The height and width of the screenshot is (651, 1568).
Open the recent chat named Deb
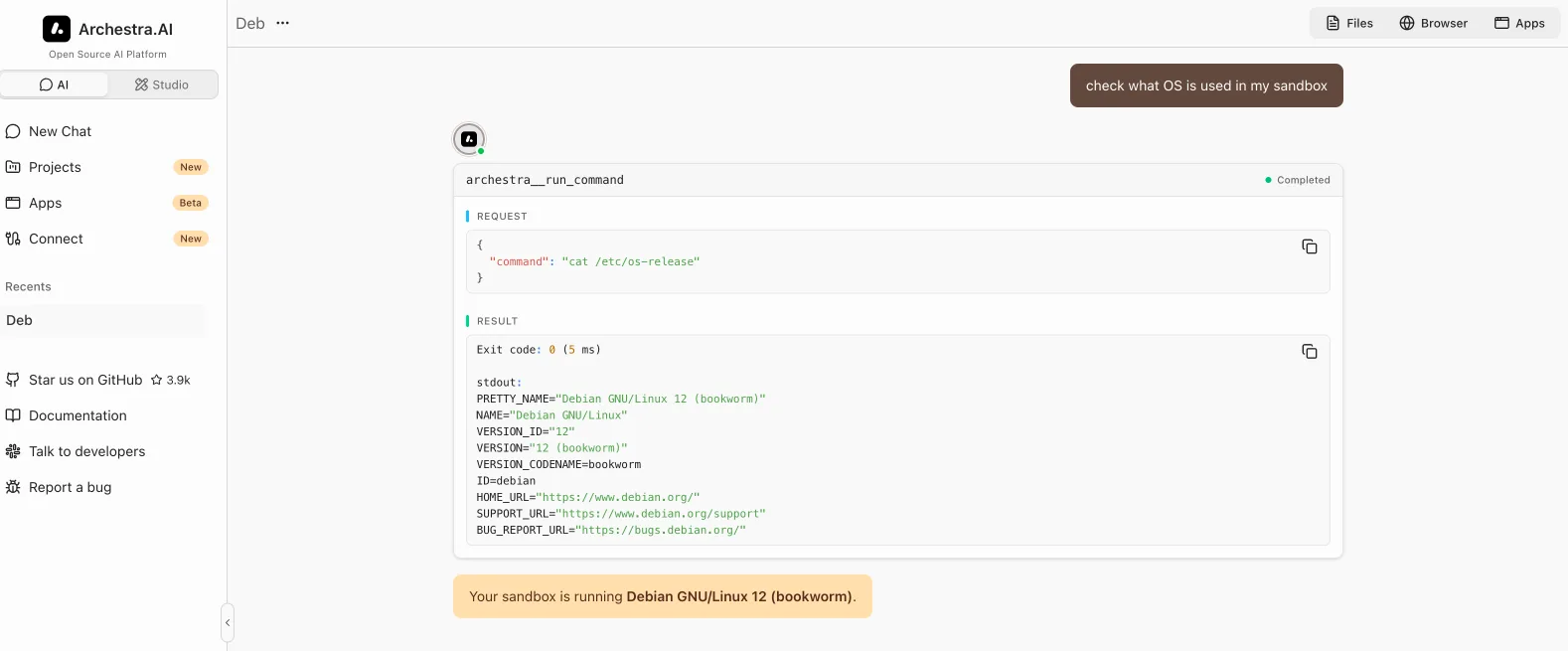(x=104, y=320)
